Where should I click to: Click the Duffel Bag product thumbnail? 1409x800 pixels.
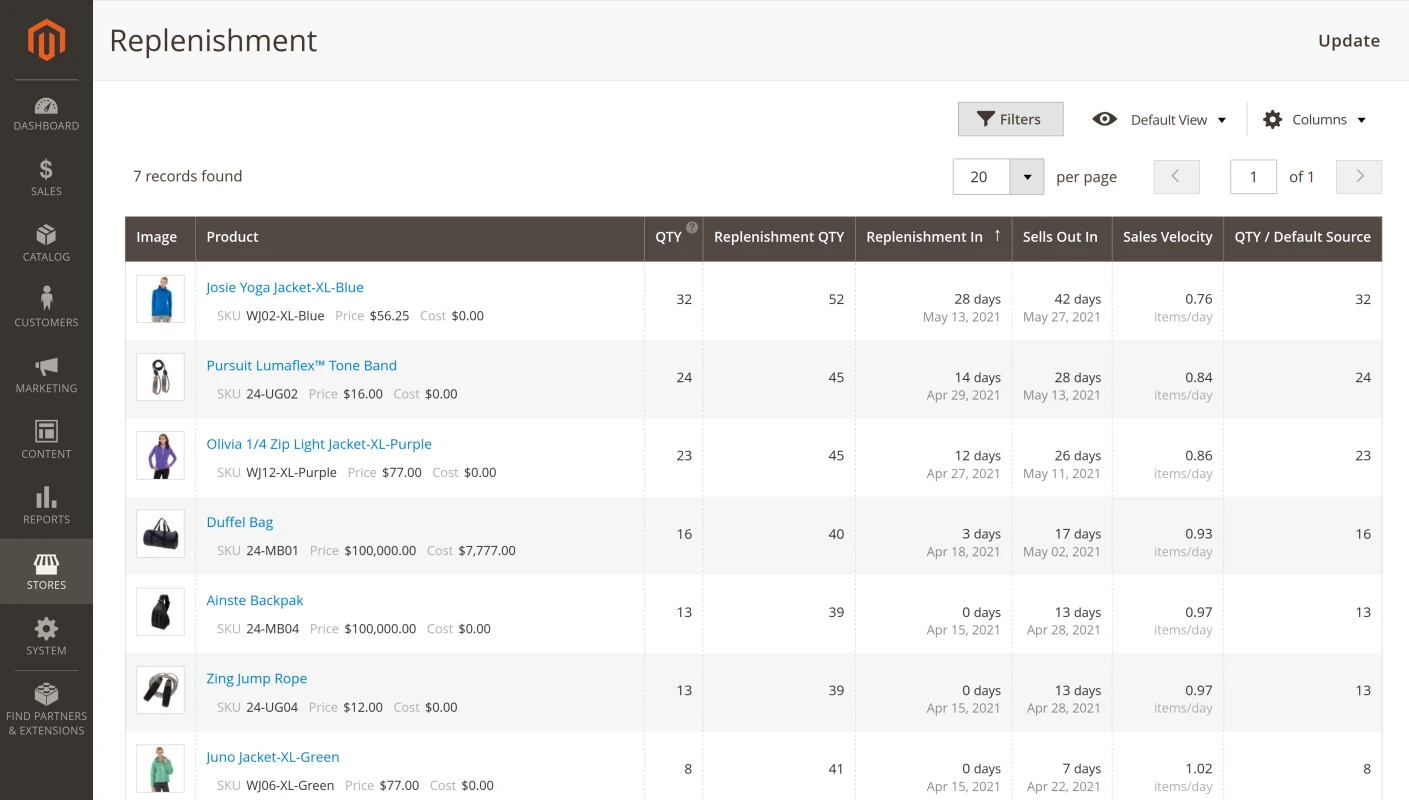pyautogui.click(x=160, y=534)
